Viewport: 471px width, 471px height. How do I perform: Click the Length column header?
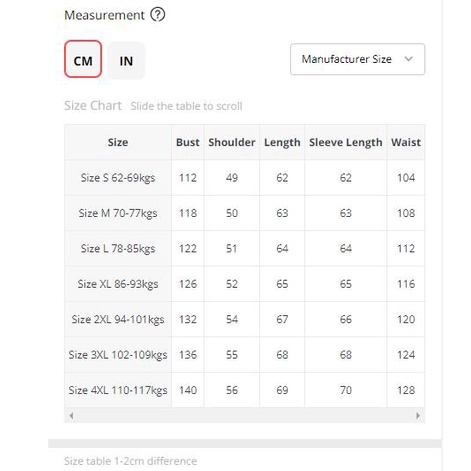click(282, 142)
